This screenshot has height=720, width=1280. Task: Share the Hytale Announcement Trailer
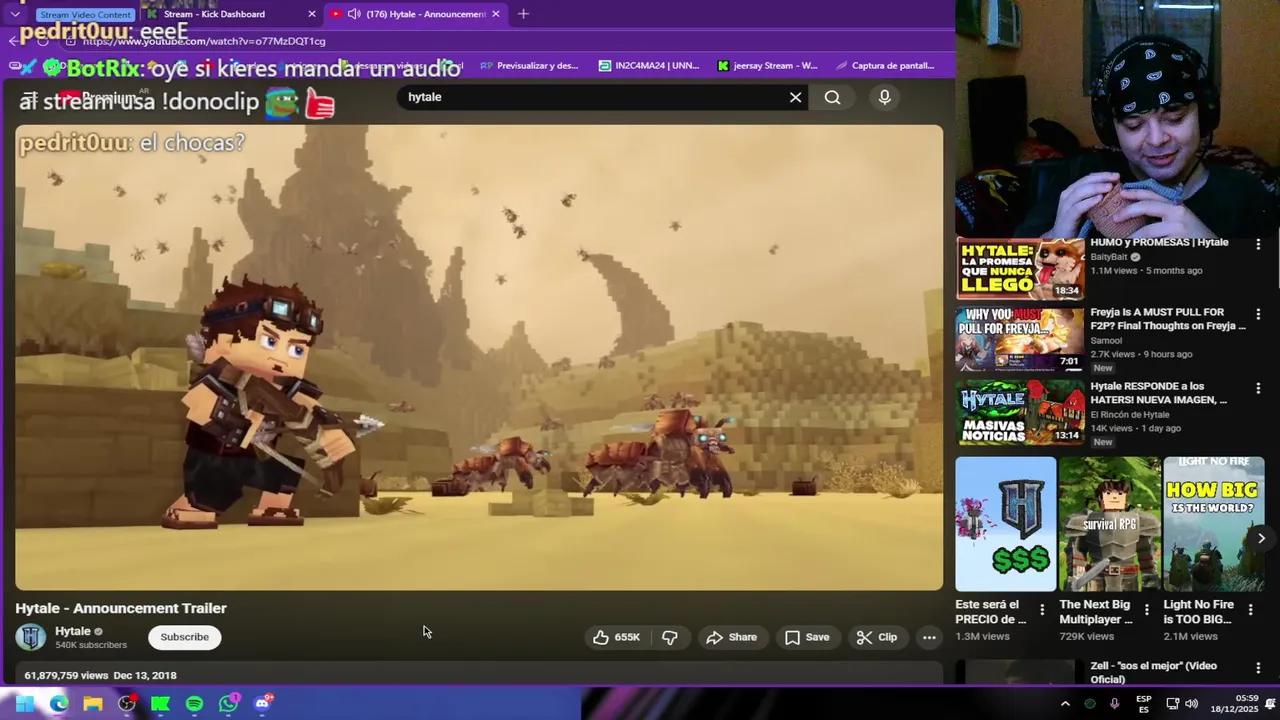click(x=732, y=637)
